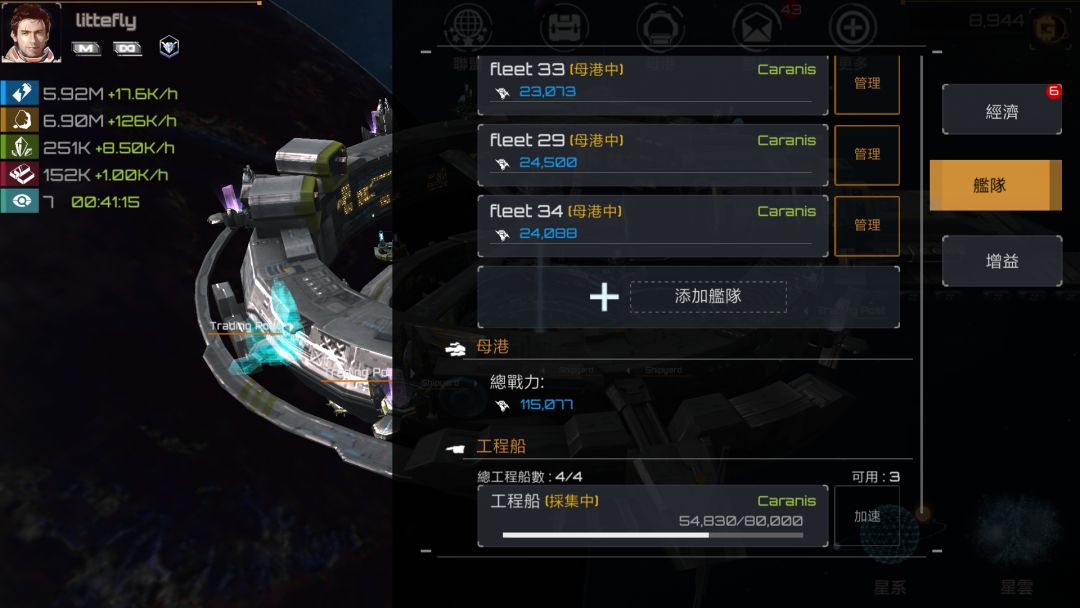The width and height of the screenshot is (1080, 608).
Task: Toggle the eye scout icon
Action: (x=20, y=201)
